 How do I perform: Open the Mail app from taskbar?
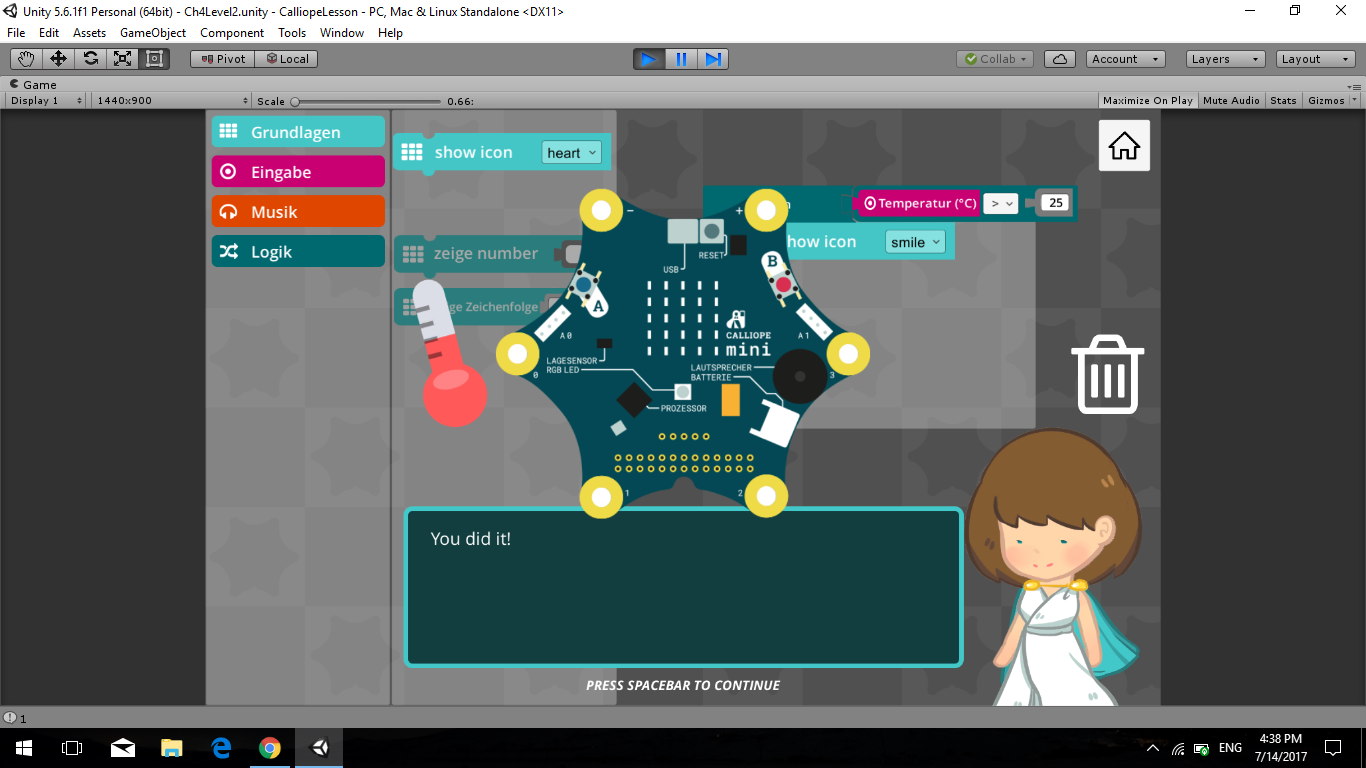[123, 748]
